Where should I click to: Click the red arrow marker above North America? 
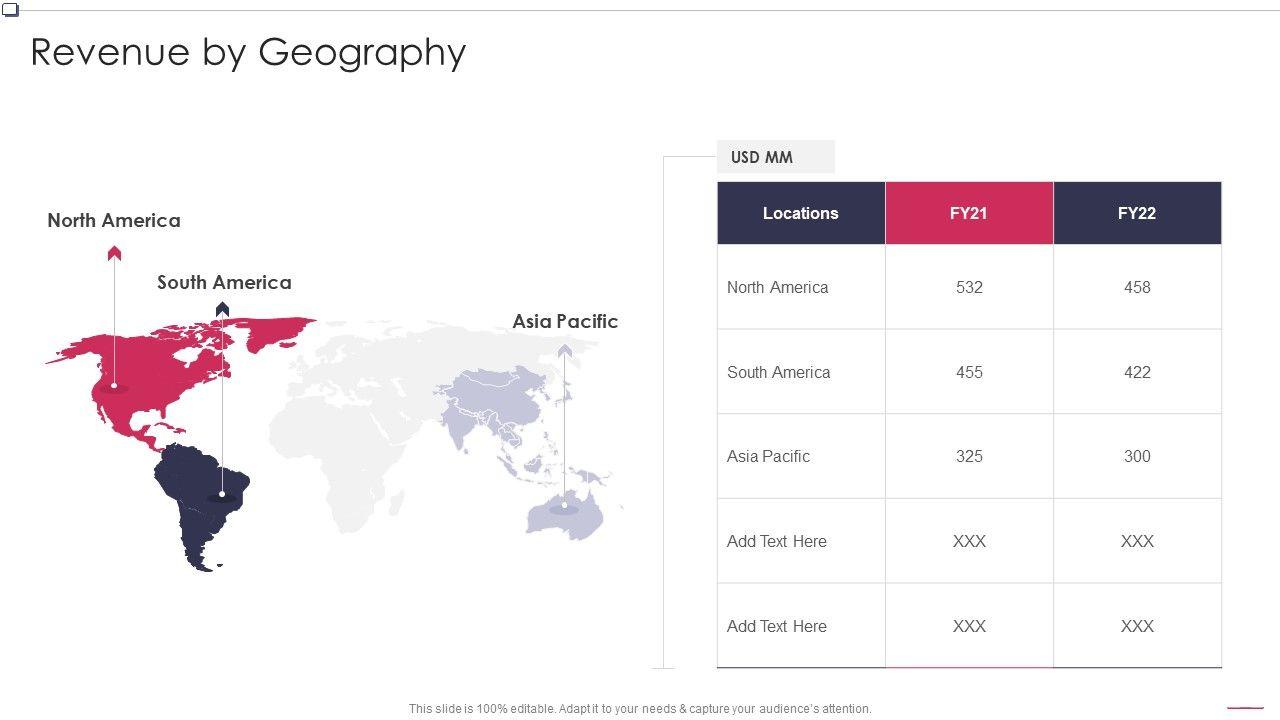114,253
